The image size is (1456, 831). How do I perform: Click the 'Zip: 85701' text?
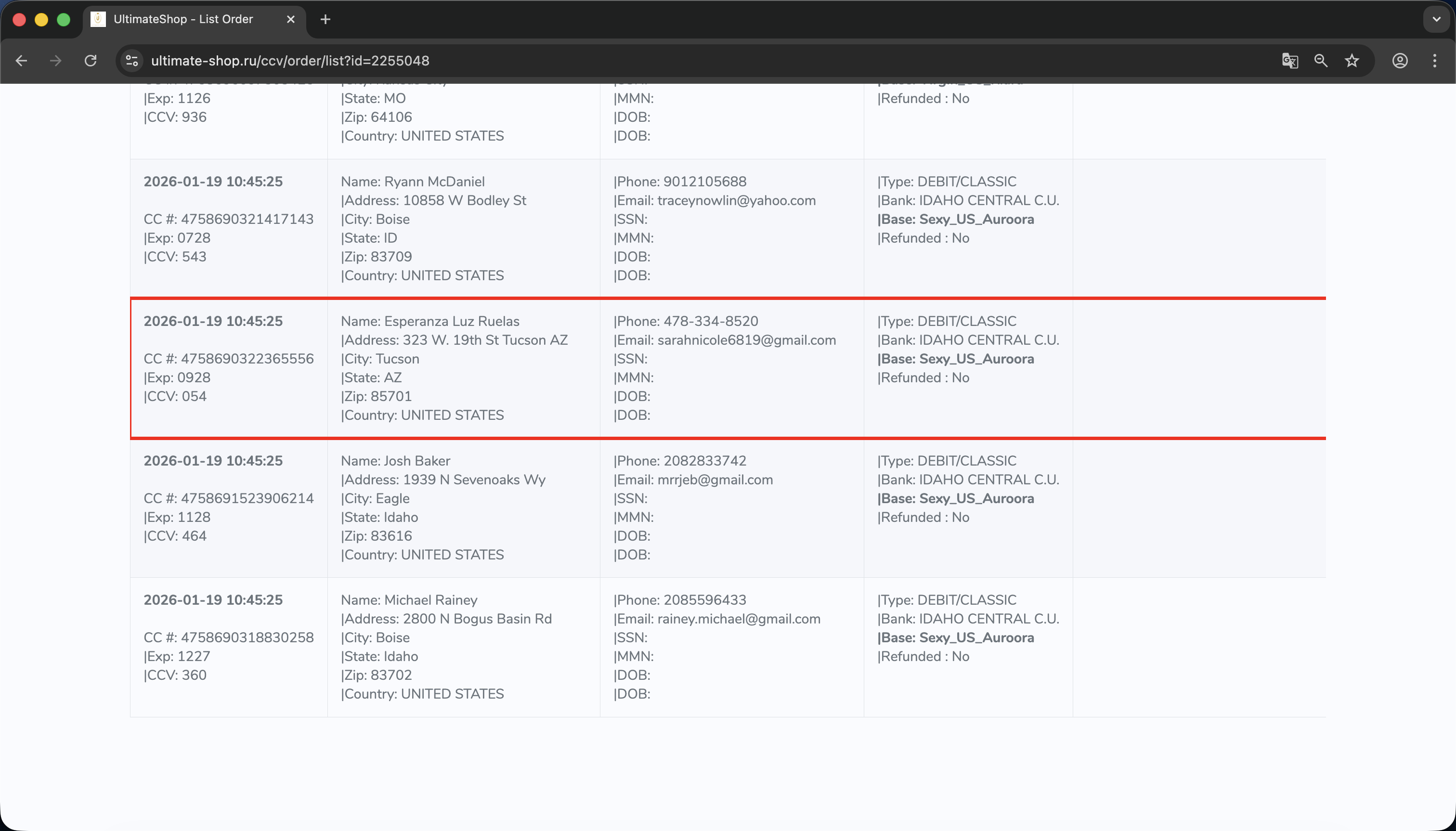click(x=376, y=396)
